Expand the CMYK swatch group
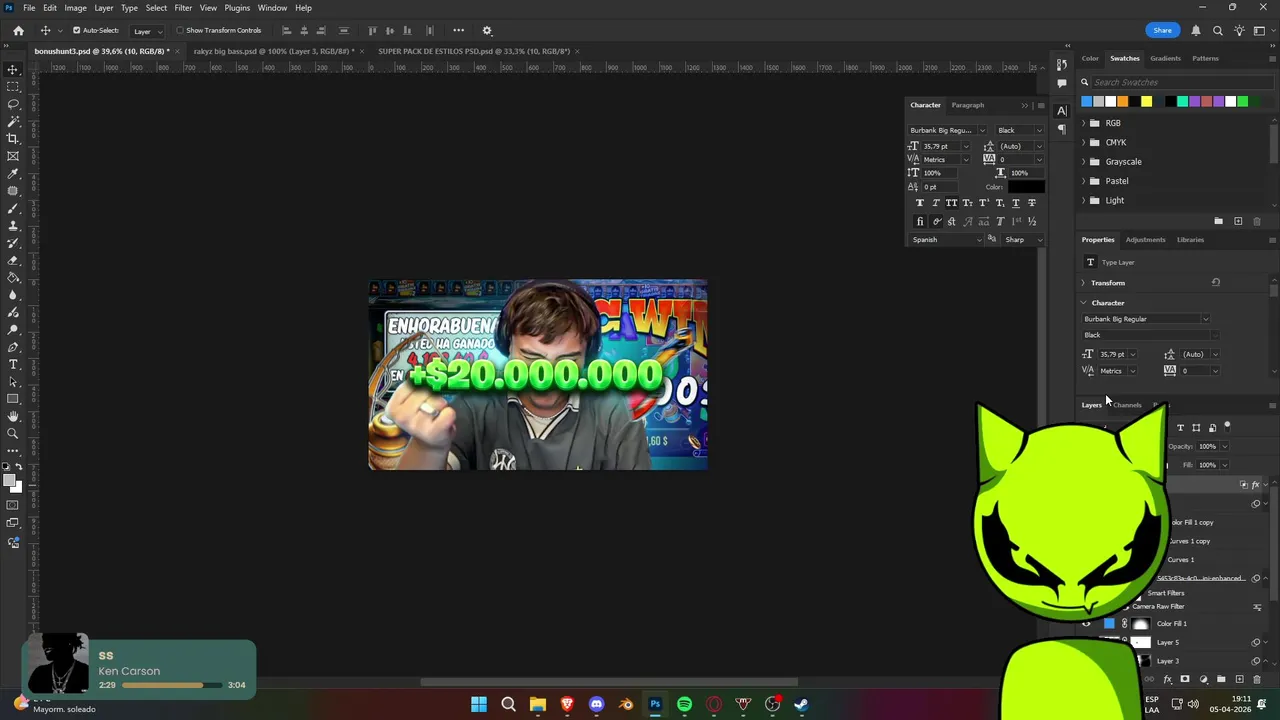This screenshot has height=720, width=1280. coord(1083,142)
